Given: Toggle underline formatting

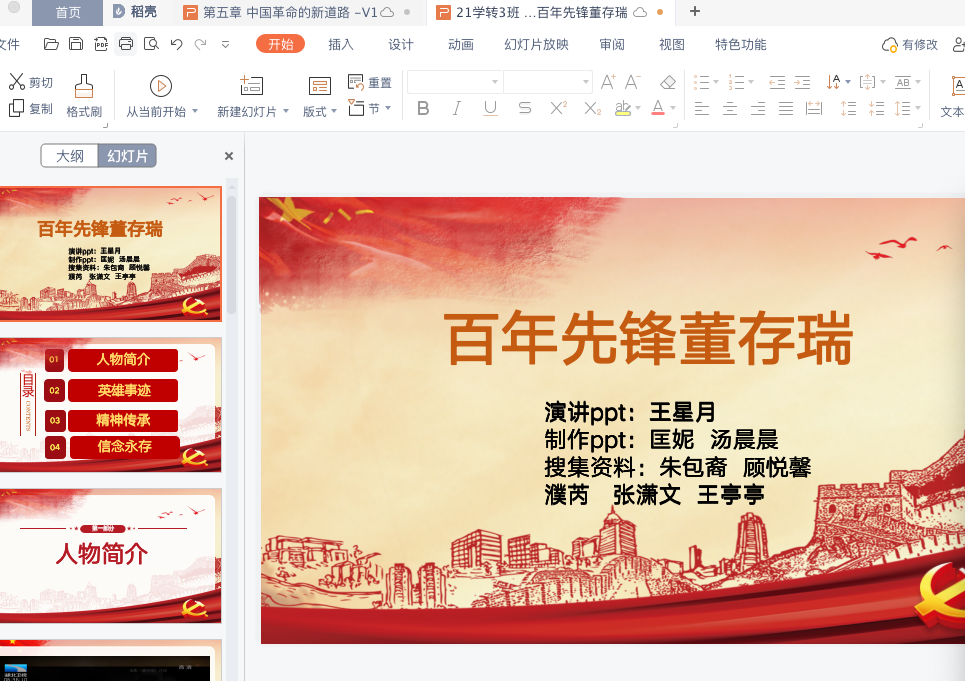Looking at the screenshot, I should pos(490,108).
